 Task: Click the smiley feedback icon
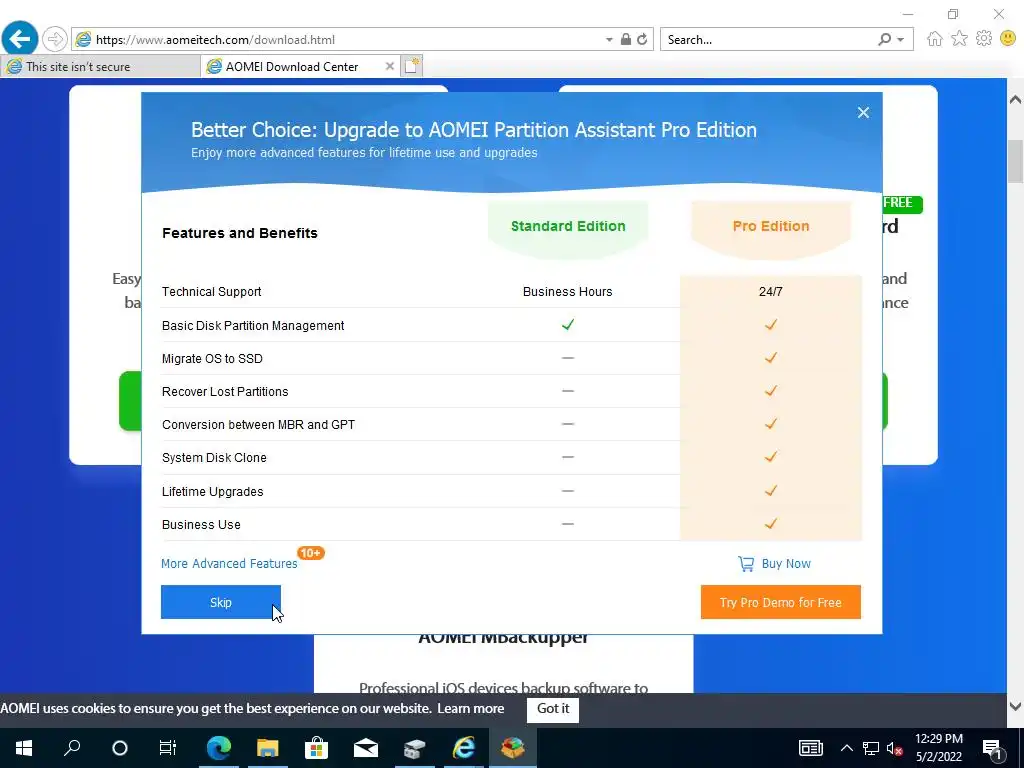tap(1008, 39)
